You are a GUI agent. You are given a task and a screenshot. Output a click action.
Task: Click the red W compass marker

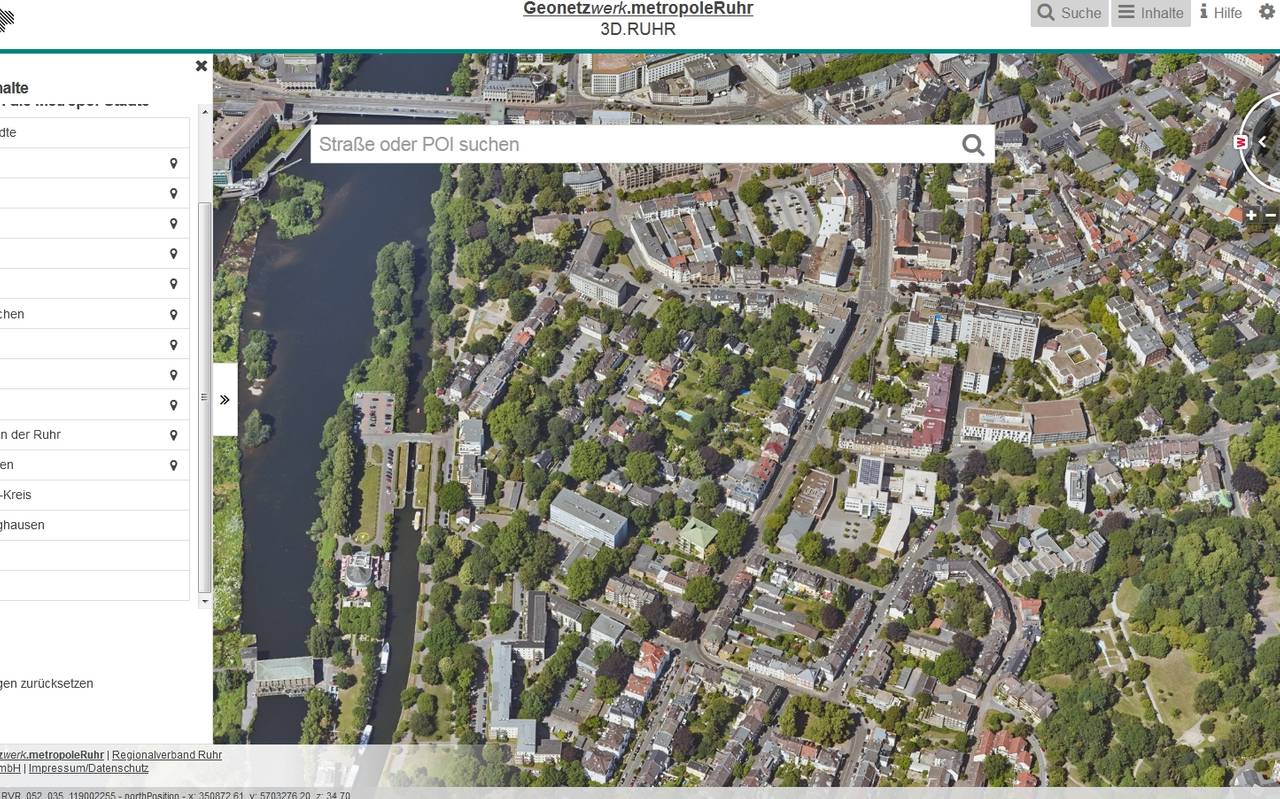(x=1242, y=142)
